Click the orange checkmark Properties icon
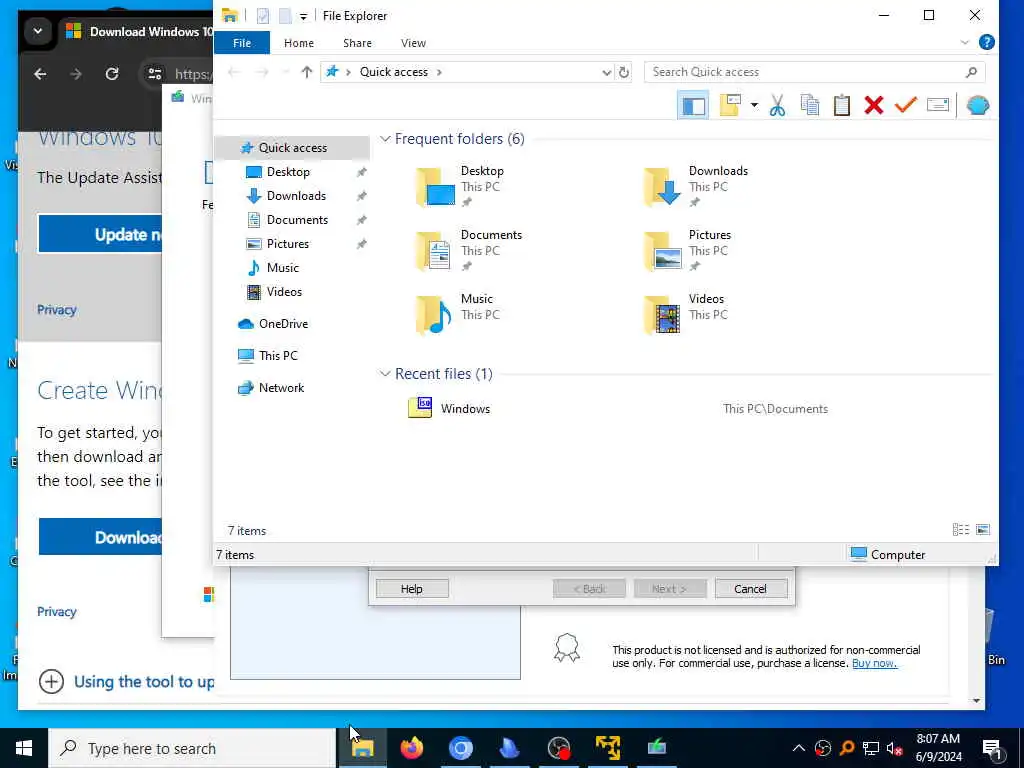The height and width of the screenshot is (768, 1024). 906,106
